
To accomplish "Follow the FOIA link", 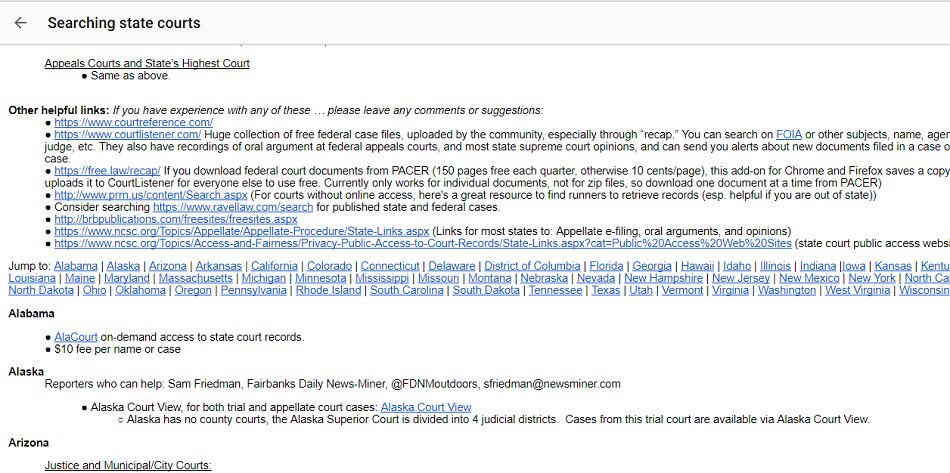I will click(x=789, y=134).
